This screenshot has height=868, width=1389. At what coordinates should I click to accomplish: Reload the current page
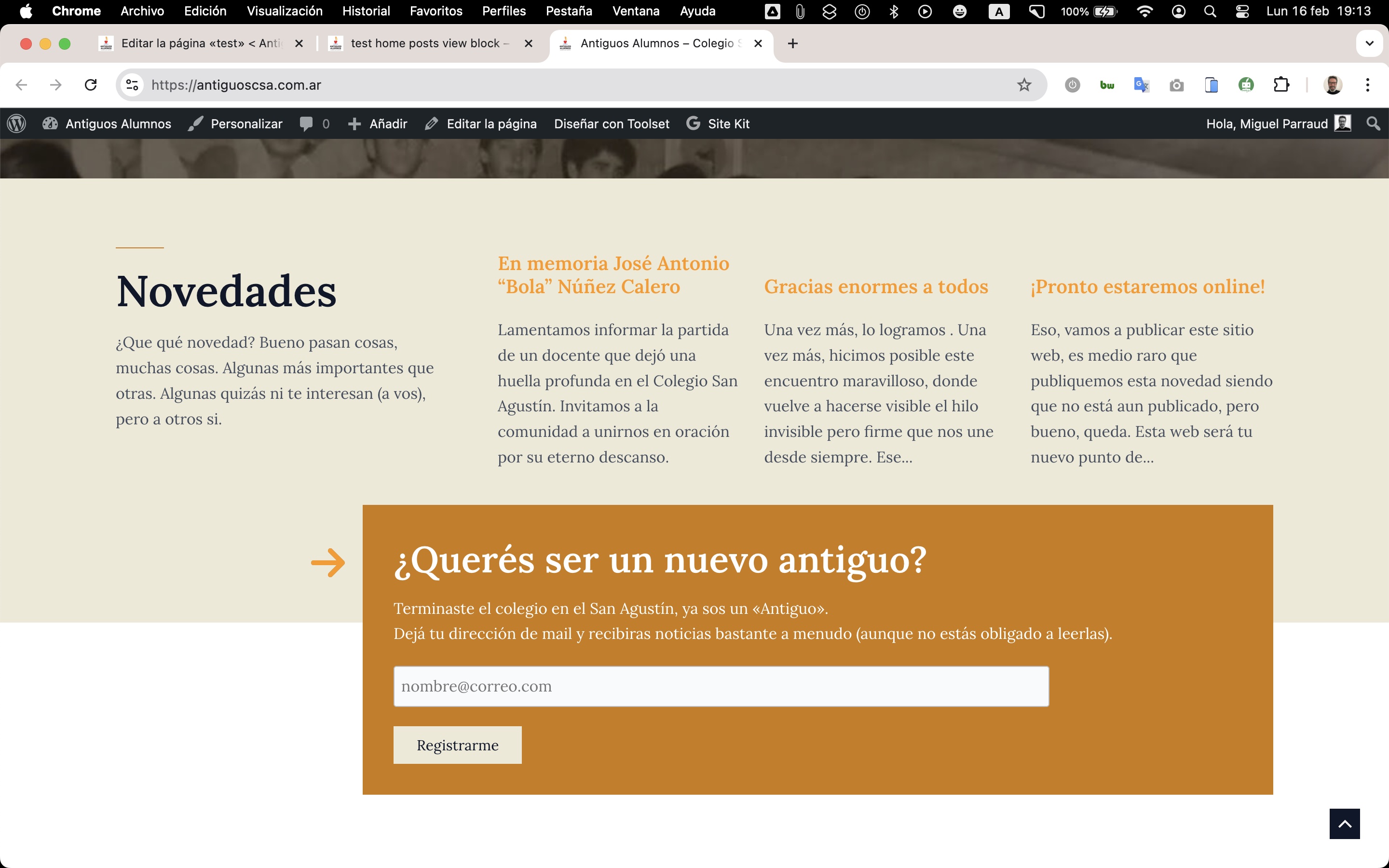[91, 85]
